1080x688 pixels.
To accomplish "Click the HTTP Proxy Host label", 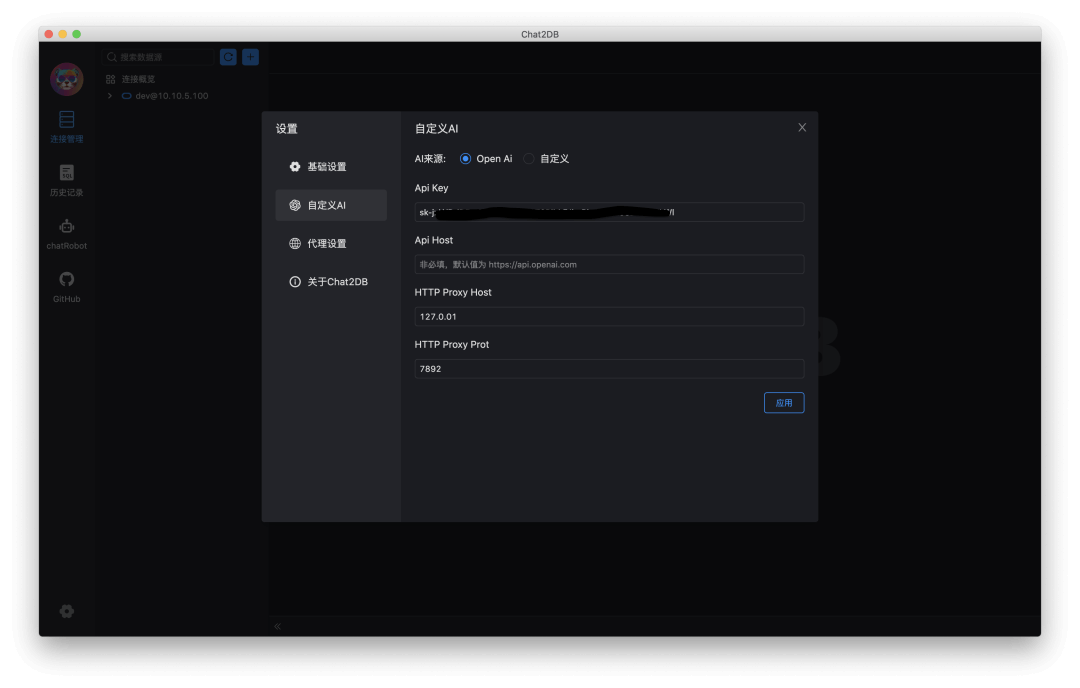I will [453, 293].
